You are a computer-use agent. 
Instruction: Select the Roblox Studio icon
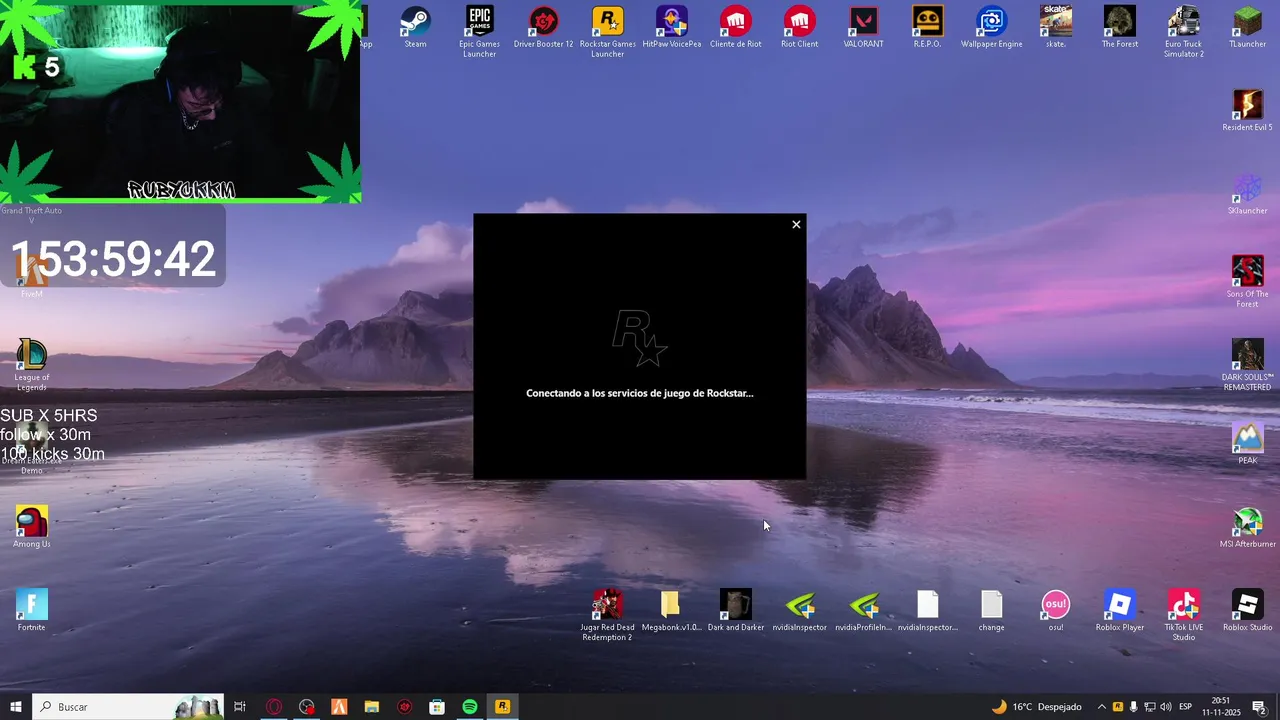click(1247, 611)
